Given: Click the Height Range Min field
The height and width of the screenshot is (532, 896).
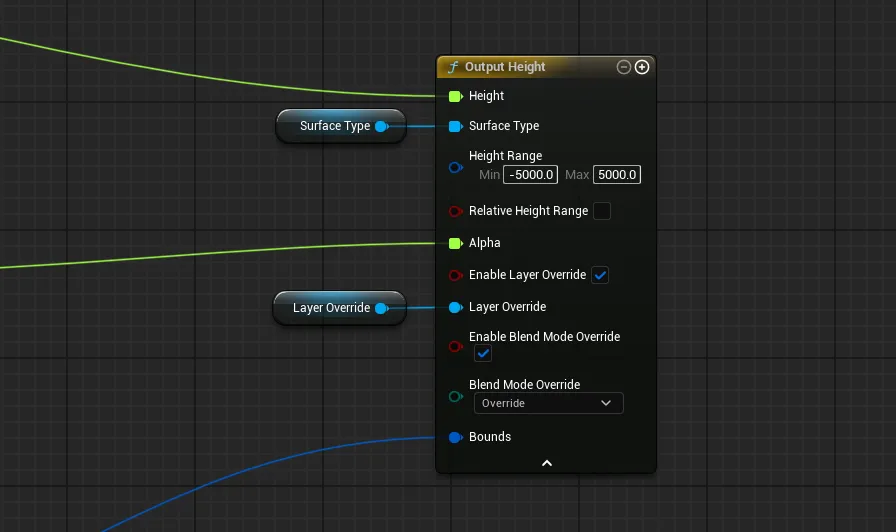Looking at the screenshot, I should [530, 175].
